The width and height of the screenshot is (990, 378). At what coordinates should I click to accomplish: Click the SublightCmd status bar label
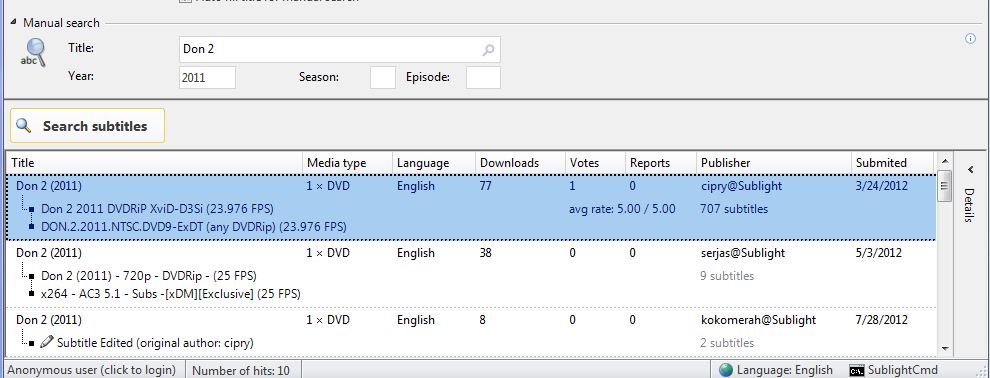click(902, 370)
